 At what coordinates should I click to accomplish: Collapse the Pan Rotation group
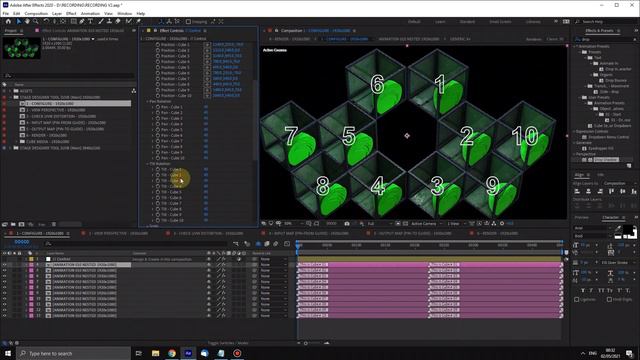coord(148,101)
